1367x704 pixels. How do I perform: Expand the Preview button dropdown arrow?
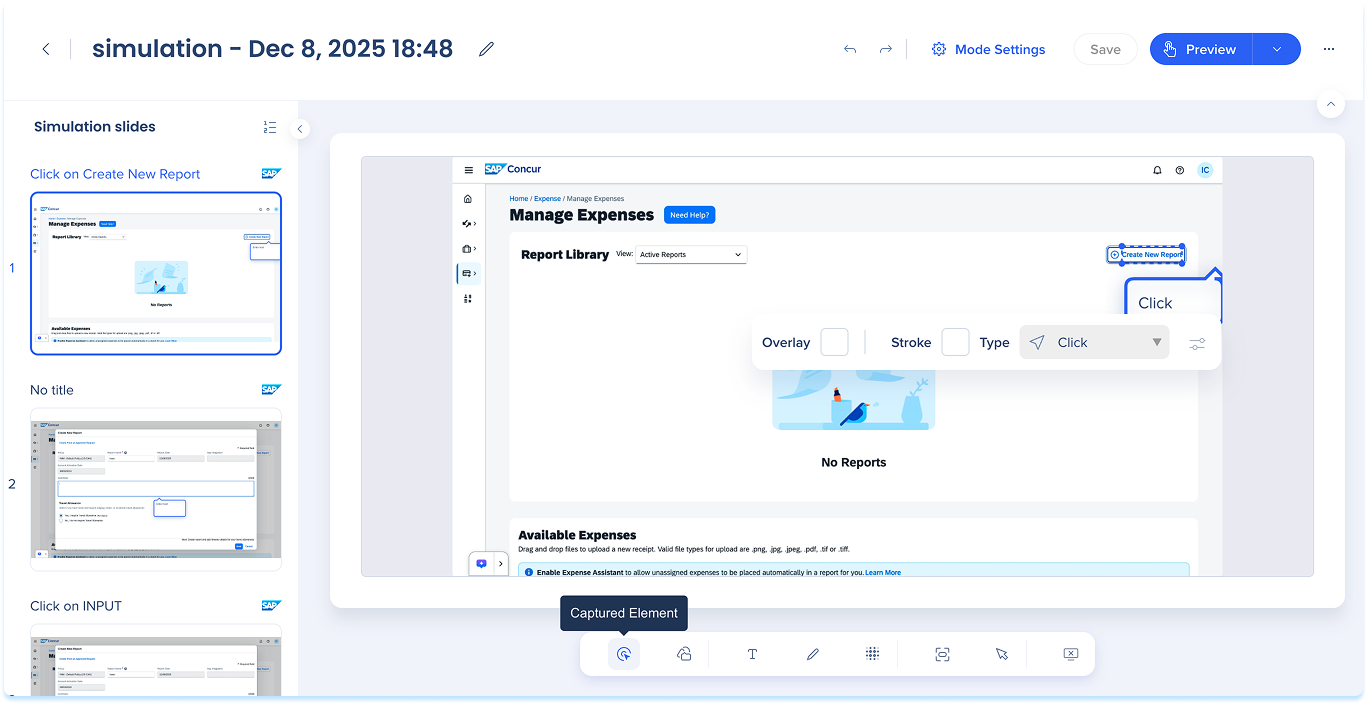coord(1276,49)
